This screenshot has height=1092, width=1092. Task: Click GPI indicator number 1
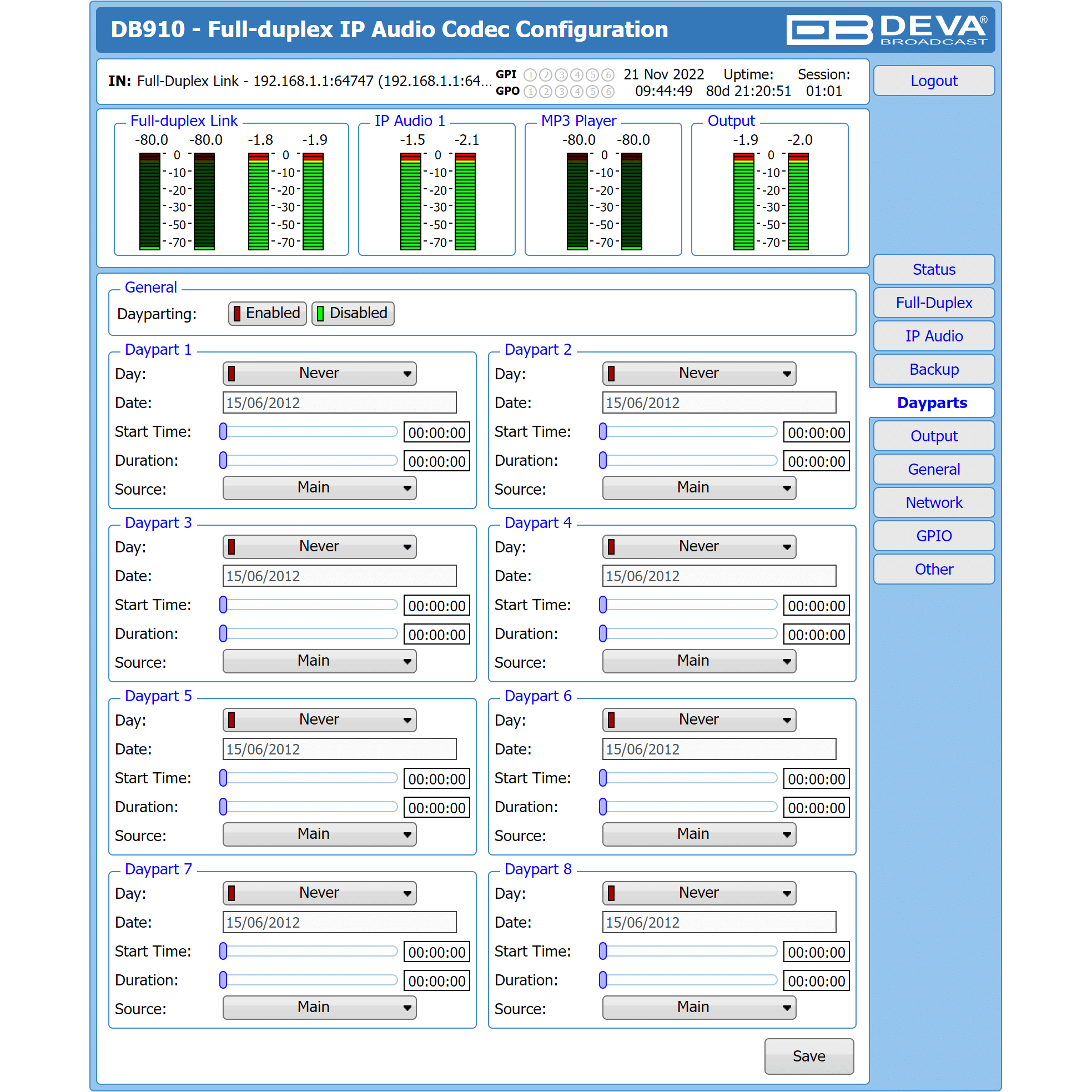click(530, 74)
